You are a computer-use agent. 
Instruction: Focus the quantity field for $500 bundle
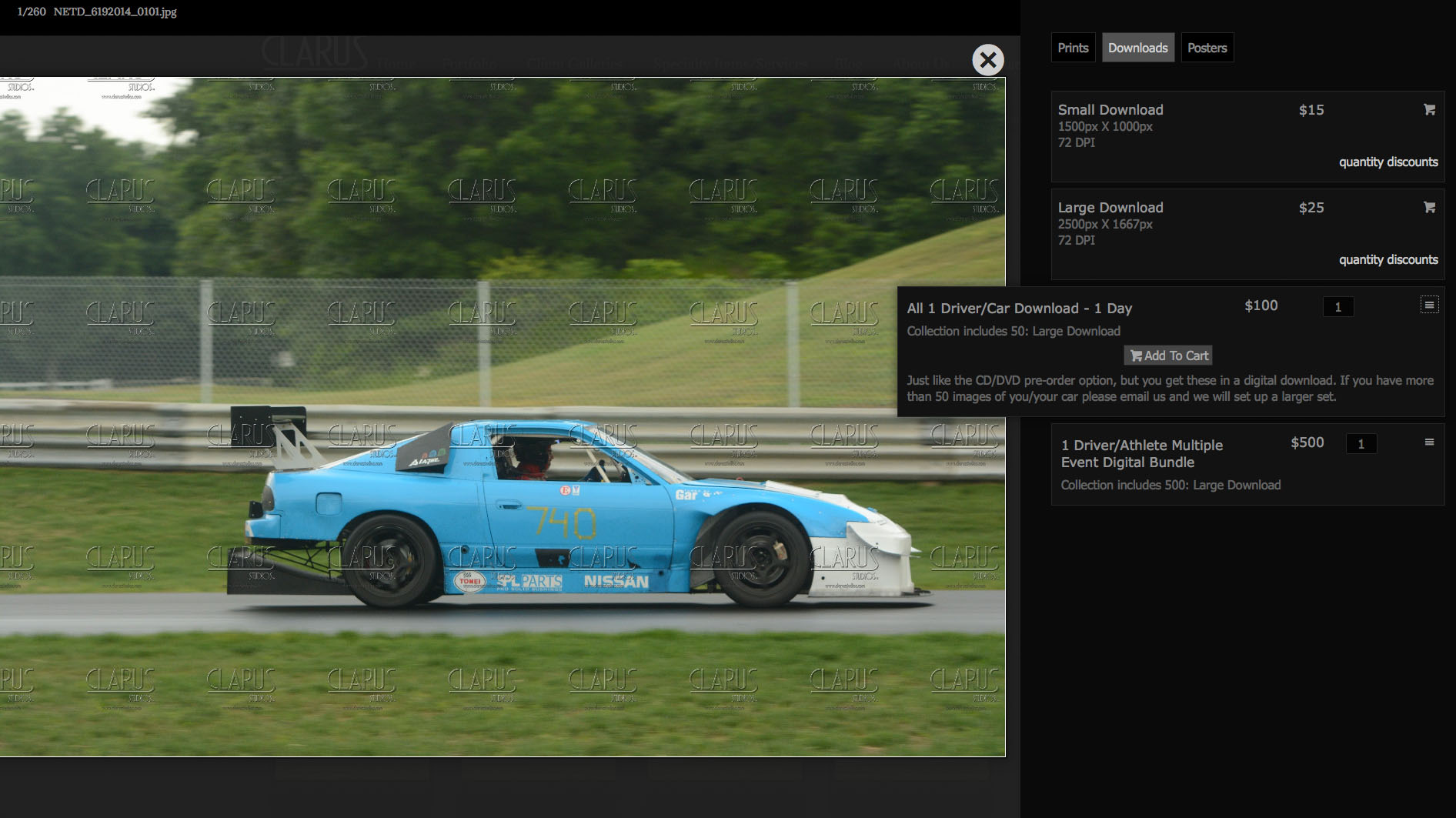tap(1361, 444)
